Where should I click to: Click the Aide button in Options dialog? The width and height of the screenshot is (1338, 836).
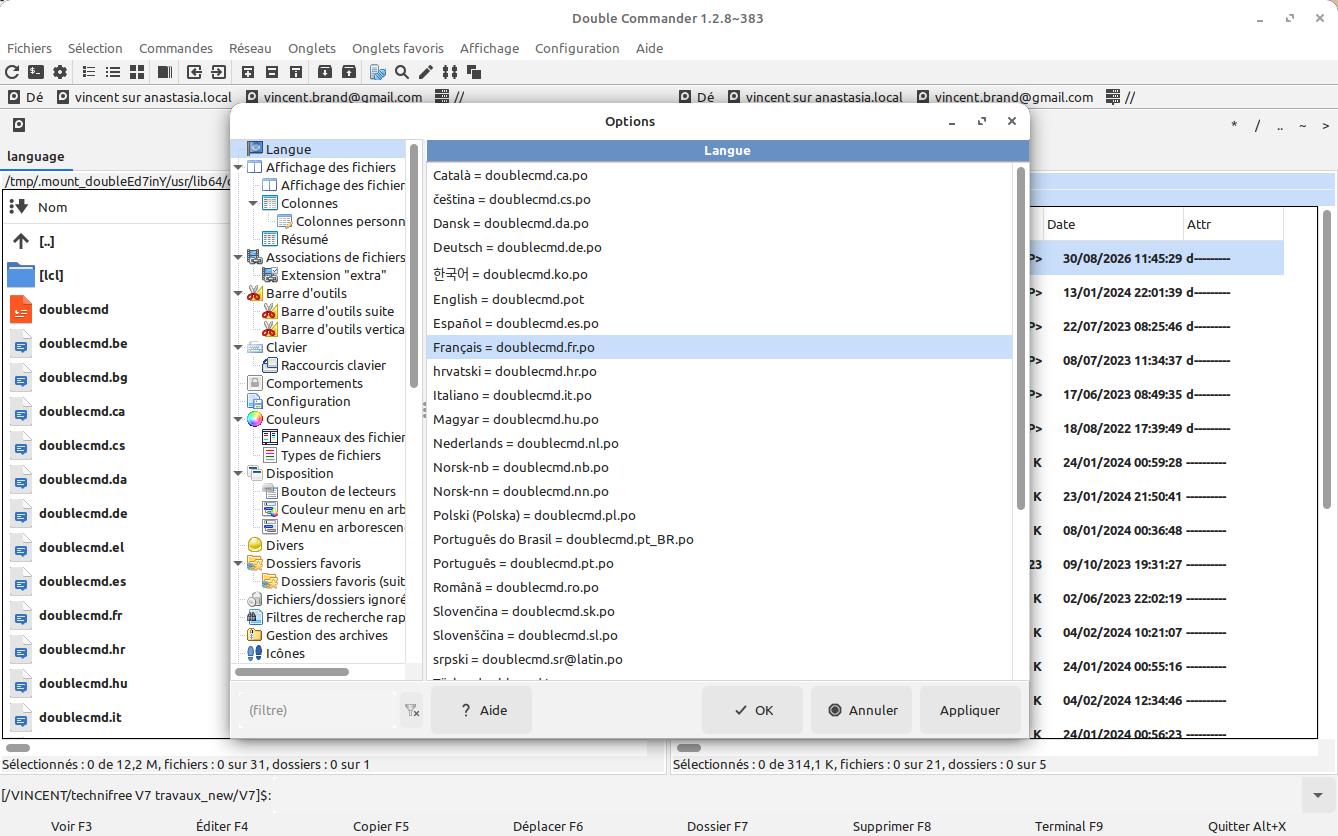(481, 710)
